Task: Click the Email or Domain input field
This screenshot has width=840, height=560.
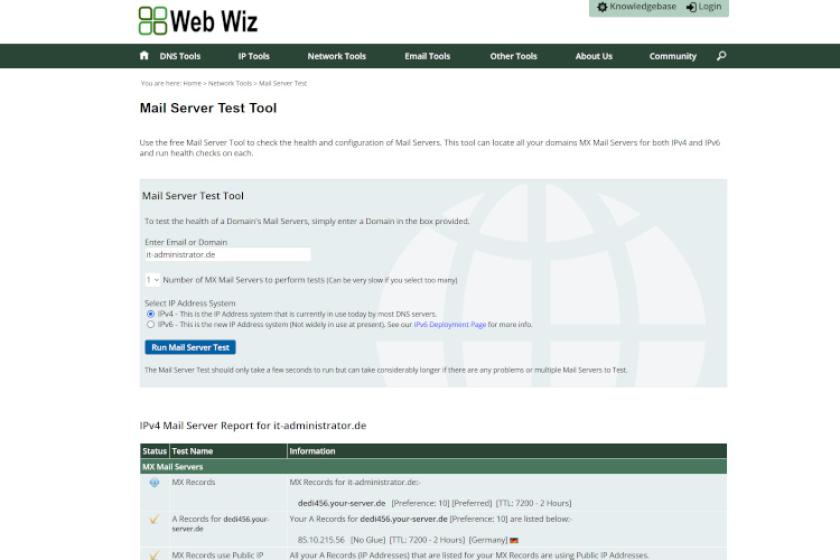Action: click(228, 255)
